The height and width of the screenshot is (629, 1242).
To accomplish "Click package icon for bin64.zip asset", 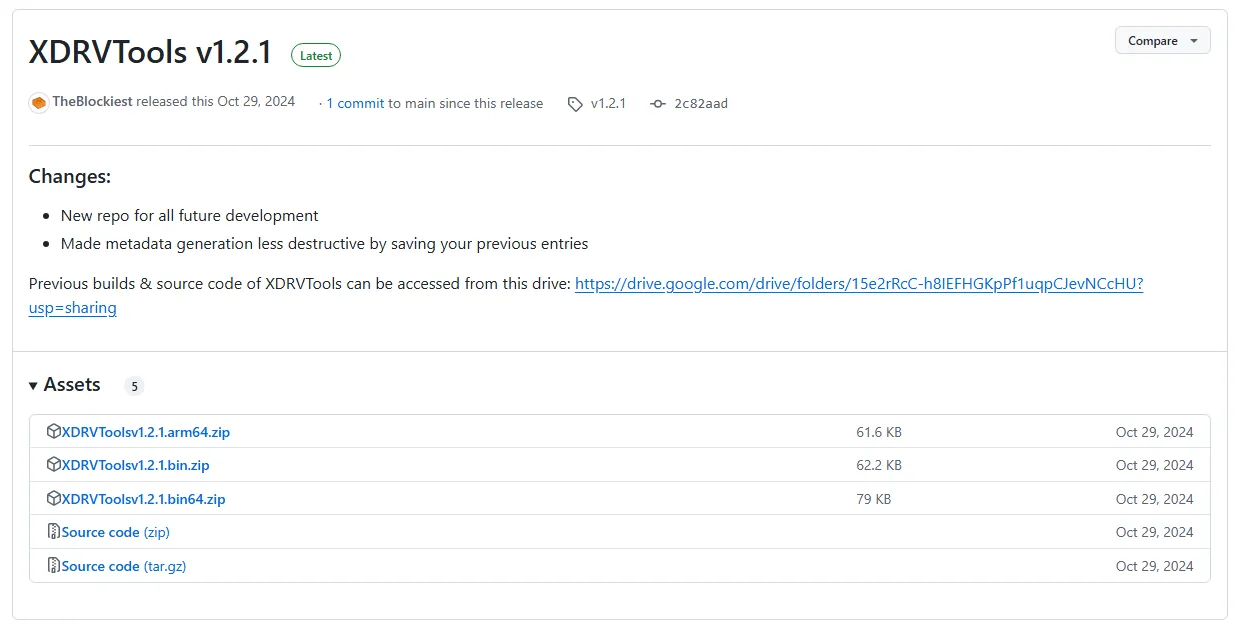I will pos(54,499).
